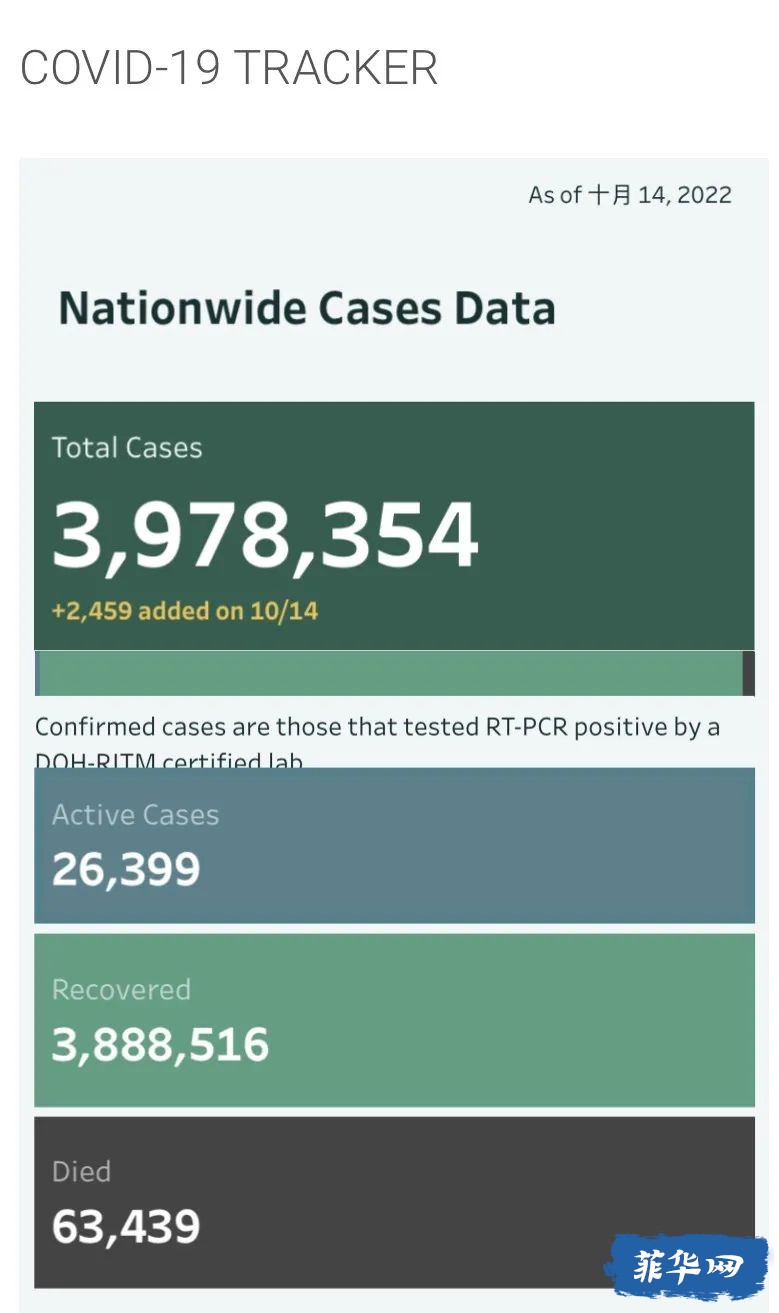Click the 3,978,354 total cases figure
This screenshot has width=779, height=1313.
click(x=265, y=535)
